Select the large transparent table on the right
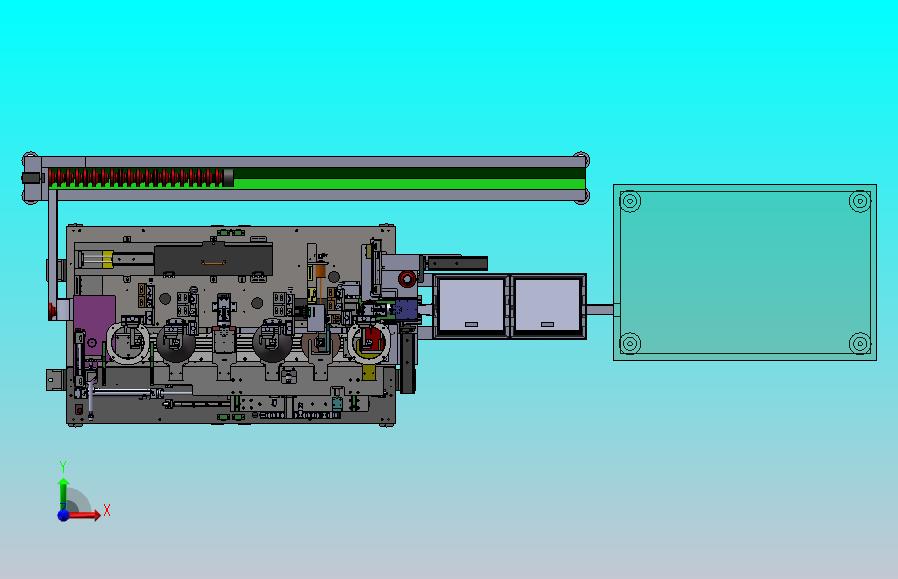Image resolution: width=898 pixels, height=579 pixels. pyautogui.click(x=745, y=272)
